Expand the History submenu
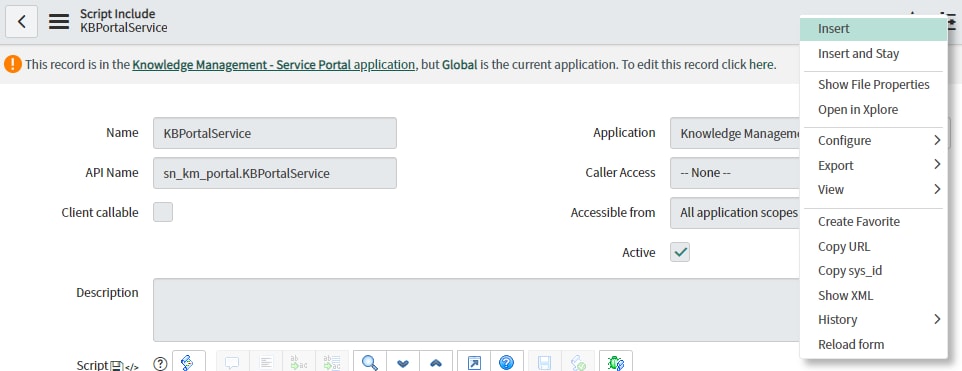The image size is (962, 371). point(874,319)
